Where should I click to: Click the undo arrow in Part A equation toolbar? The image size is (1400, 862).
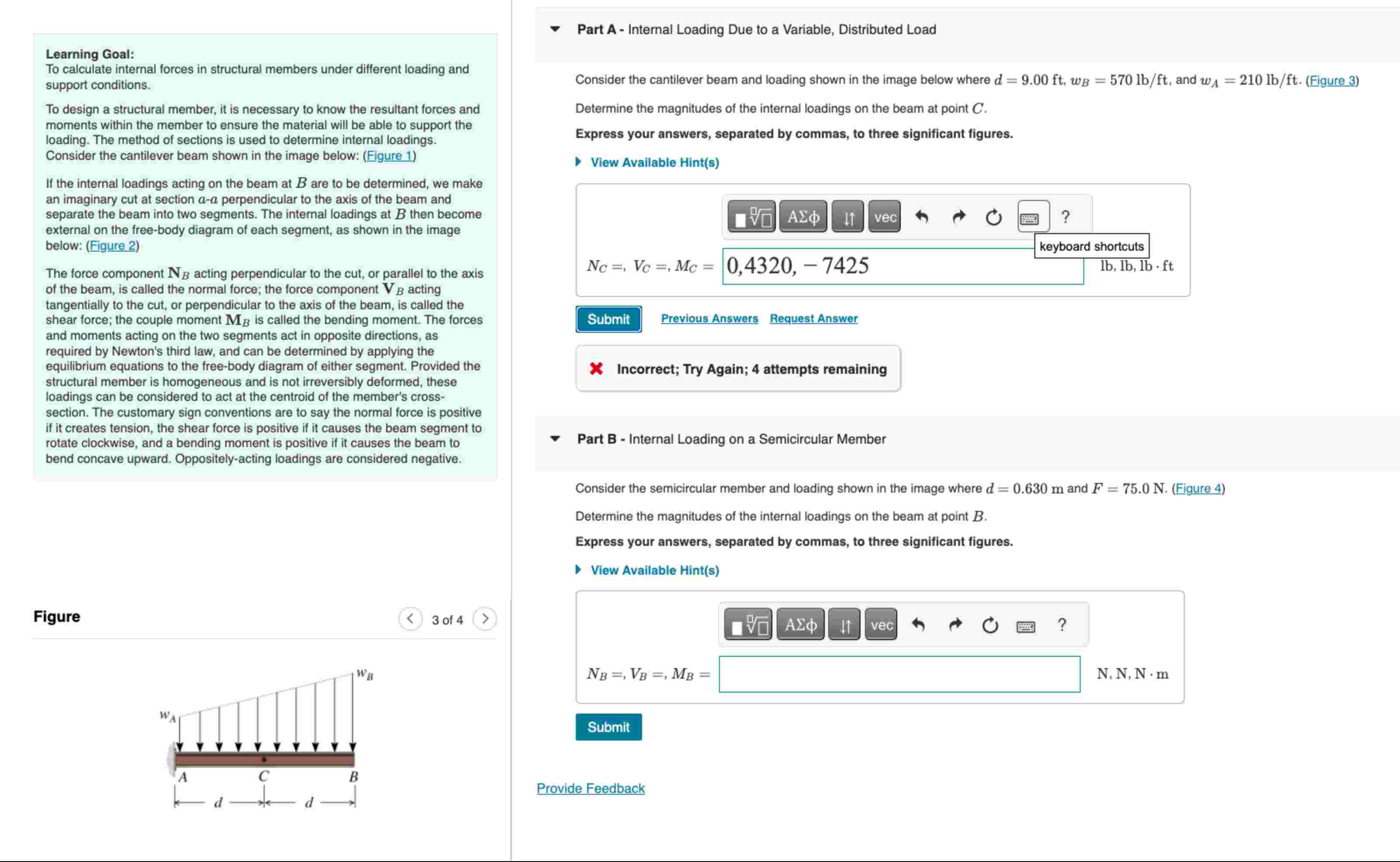(x=922, y=217)
